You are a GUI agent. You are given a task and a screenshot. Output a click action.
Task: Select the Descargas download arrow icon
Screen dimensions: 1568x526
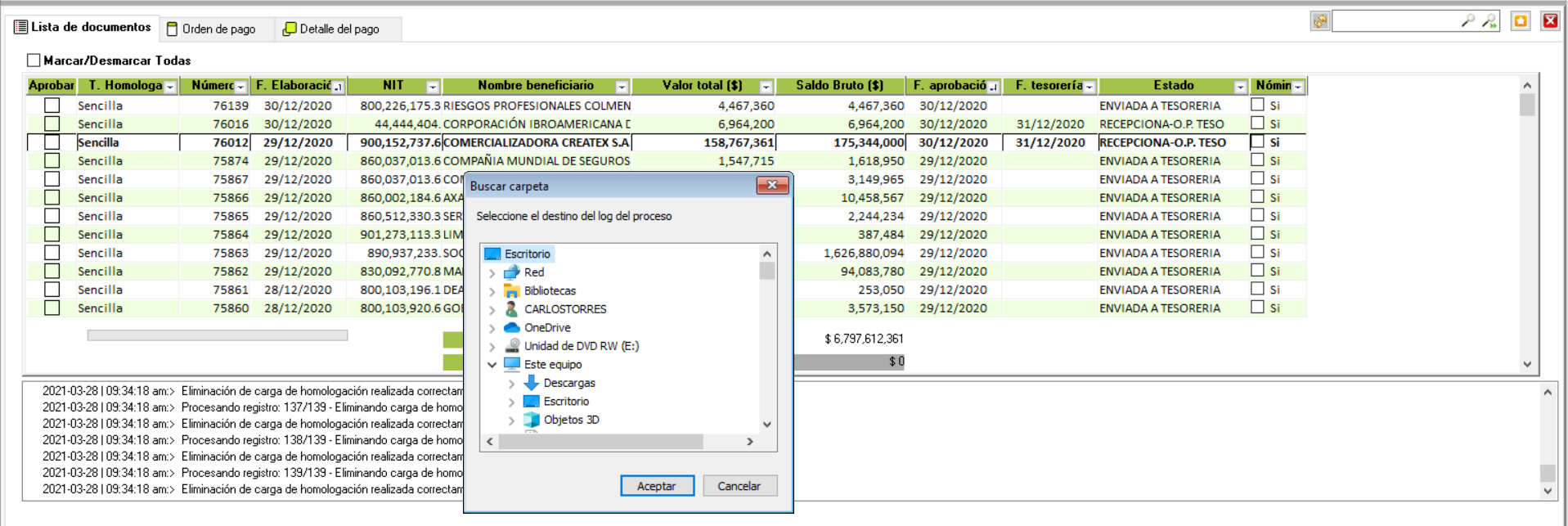click(531, 383)
